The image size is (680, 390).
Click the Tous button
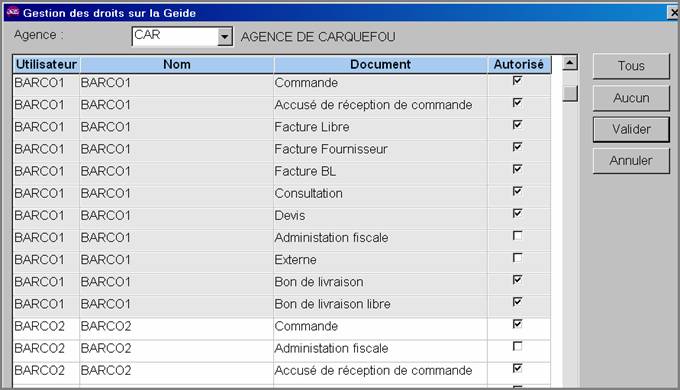(x=631, y=66)
